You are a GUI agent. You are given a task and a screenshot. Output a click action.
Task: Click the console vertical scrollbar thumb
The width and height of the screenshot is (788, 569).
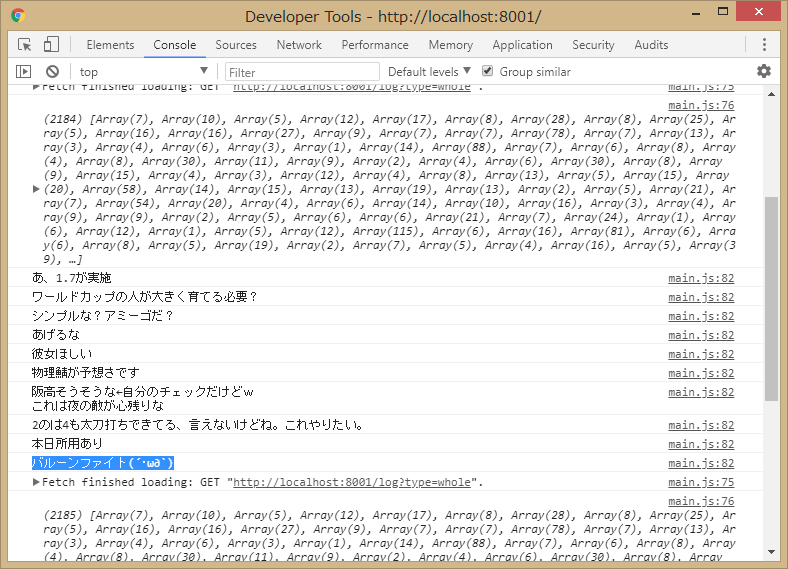(771, 298)
